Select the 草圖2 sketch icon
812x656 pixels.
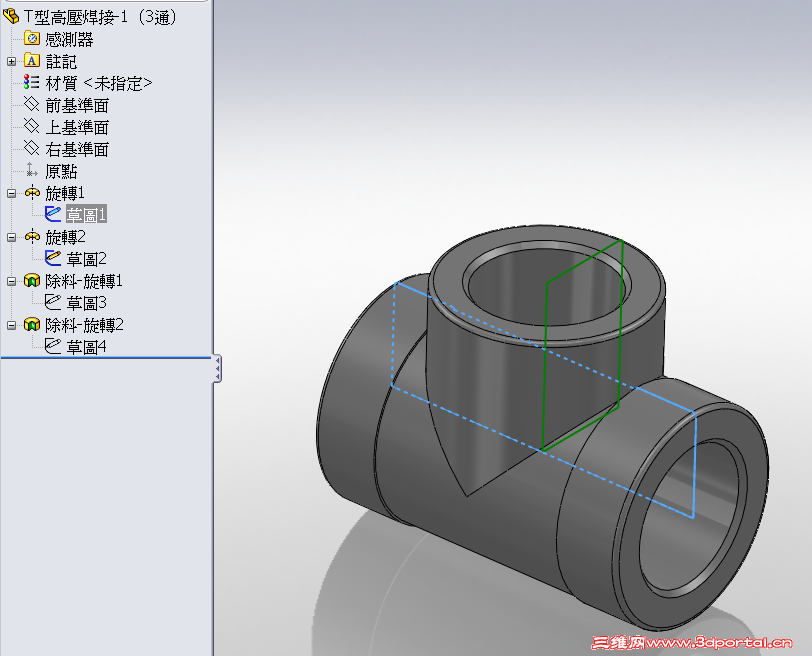[54, 258]
